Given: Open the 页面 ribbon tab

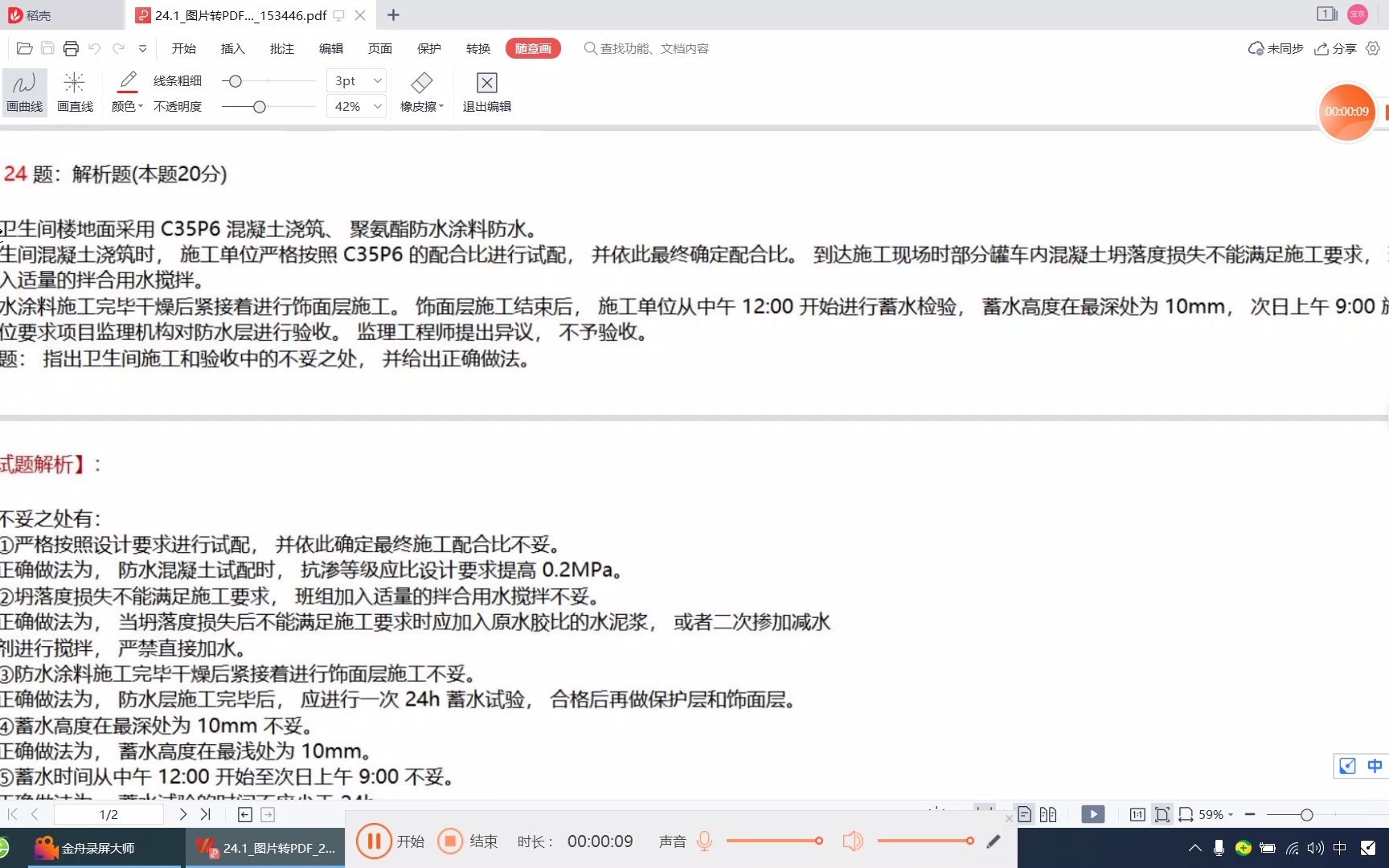Looking at the screenshot, I should pyautogui.click(x=379, y=48).
